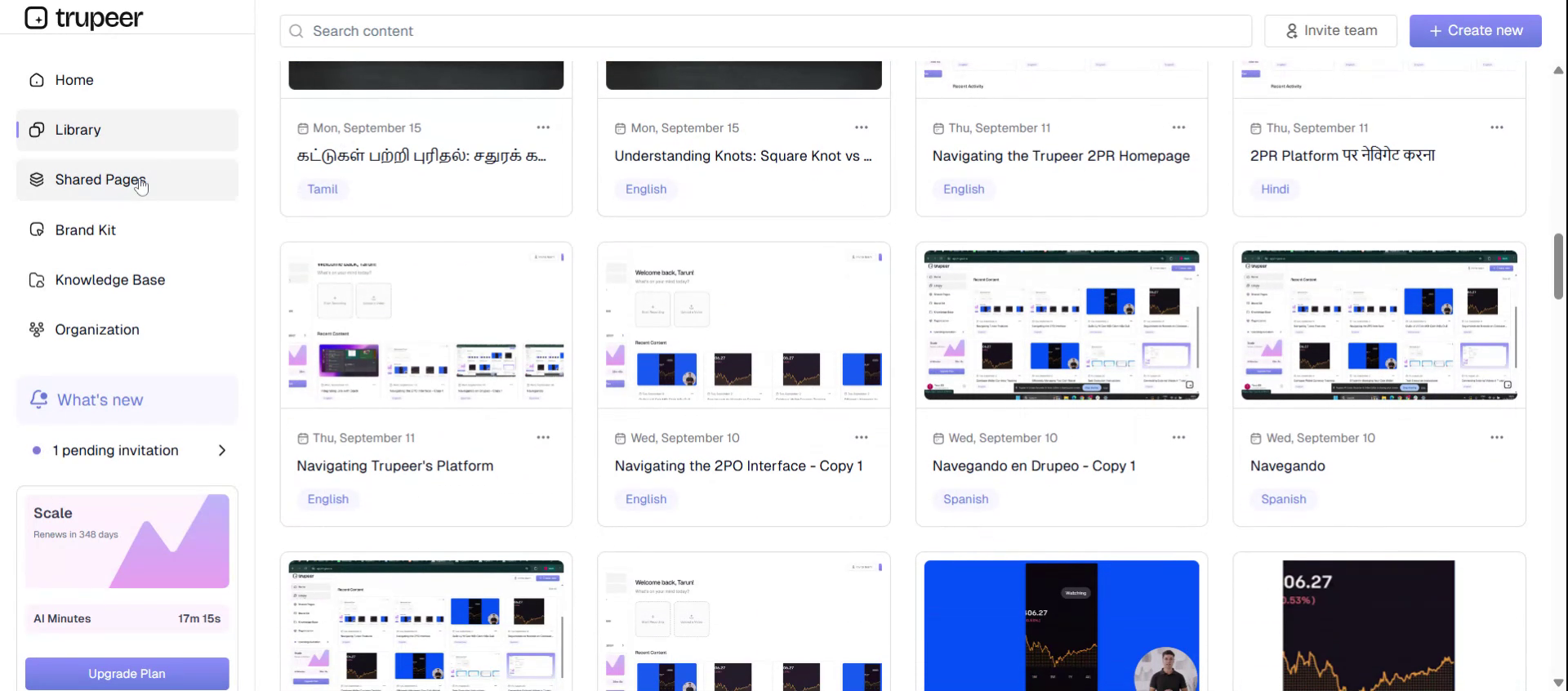Open the Hindi 2PR Platform title
The height and width of the screenshot is (691, 1568).
1343,155
